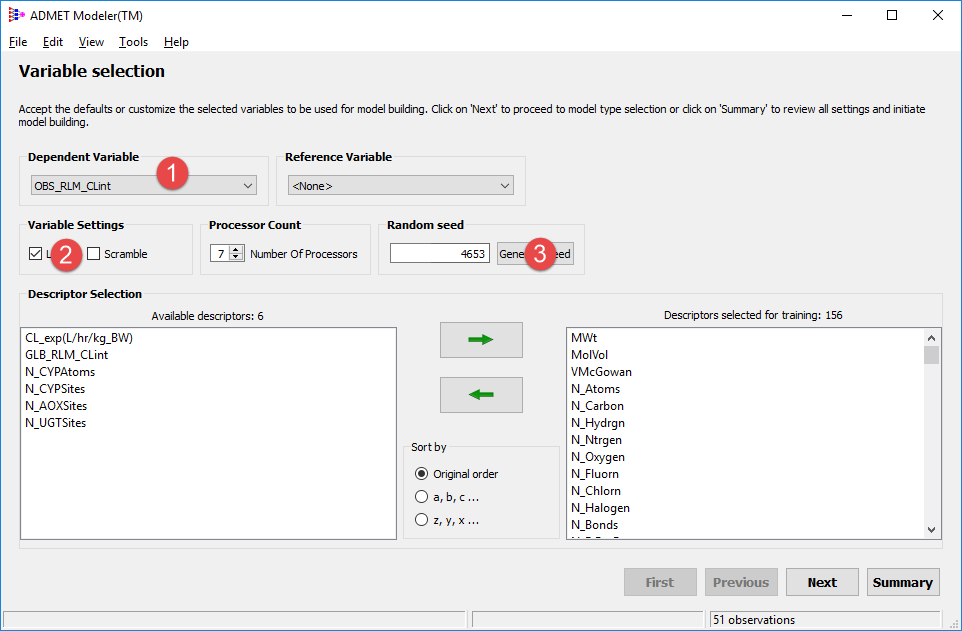Open the View menu
The height and width of the screenshot is (631, 962).
pyautogui.click(x=91, y=42)
